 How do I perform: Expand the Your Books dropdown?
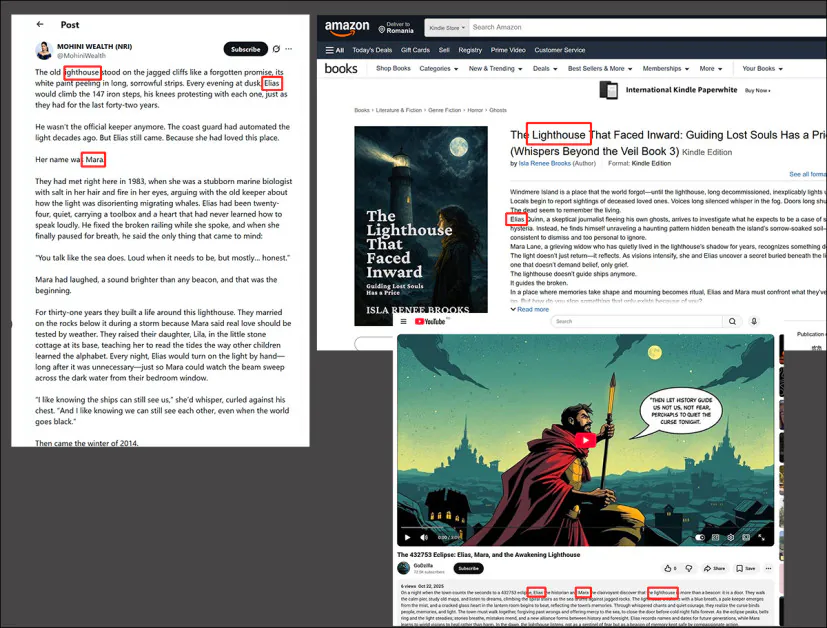[x=762, y=69]
